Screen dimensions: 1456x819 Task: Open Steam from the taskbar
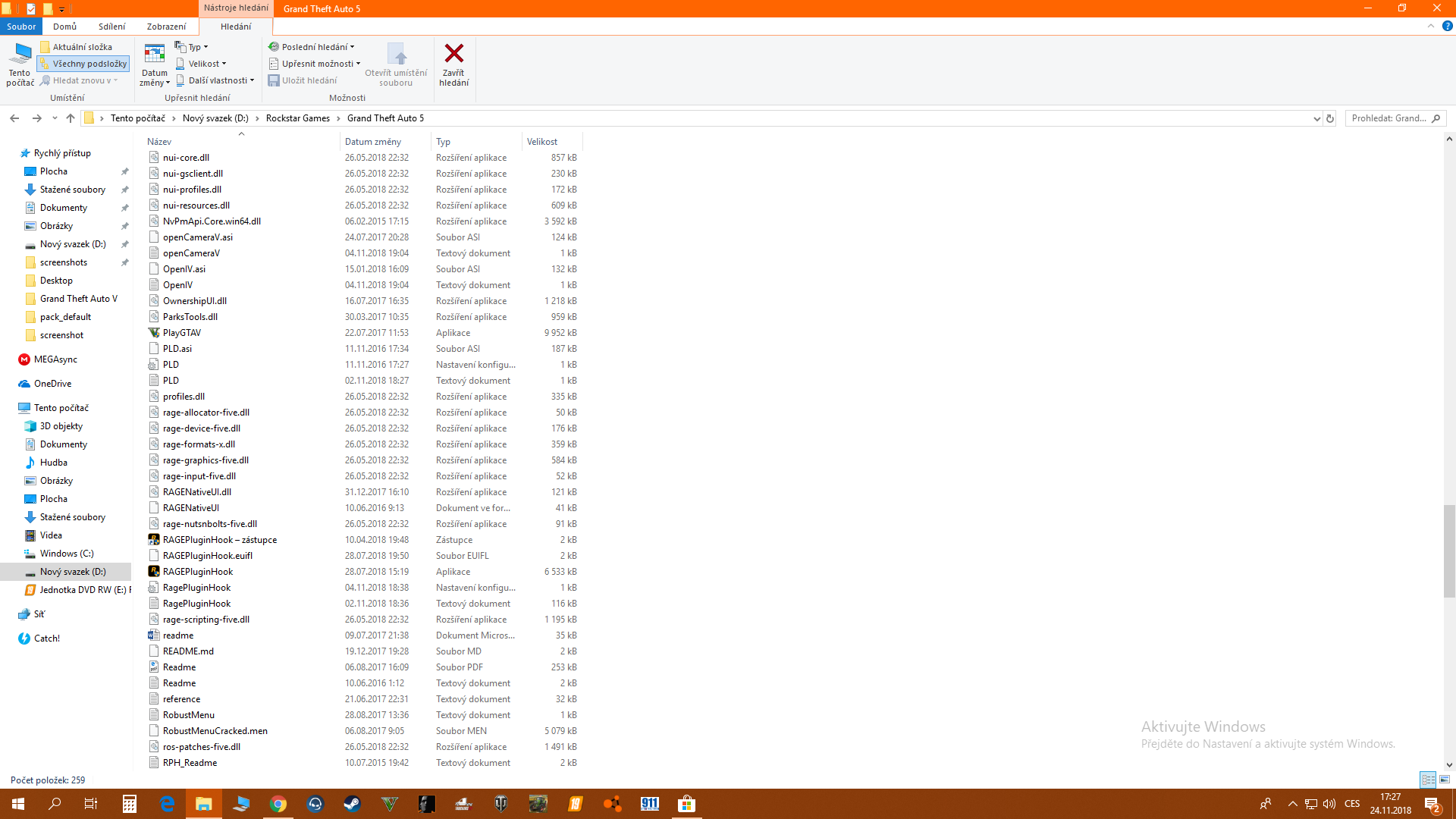point(352,804)
